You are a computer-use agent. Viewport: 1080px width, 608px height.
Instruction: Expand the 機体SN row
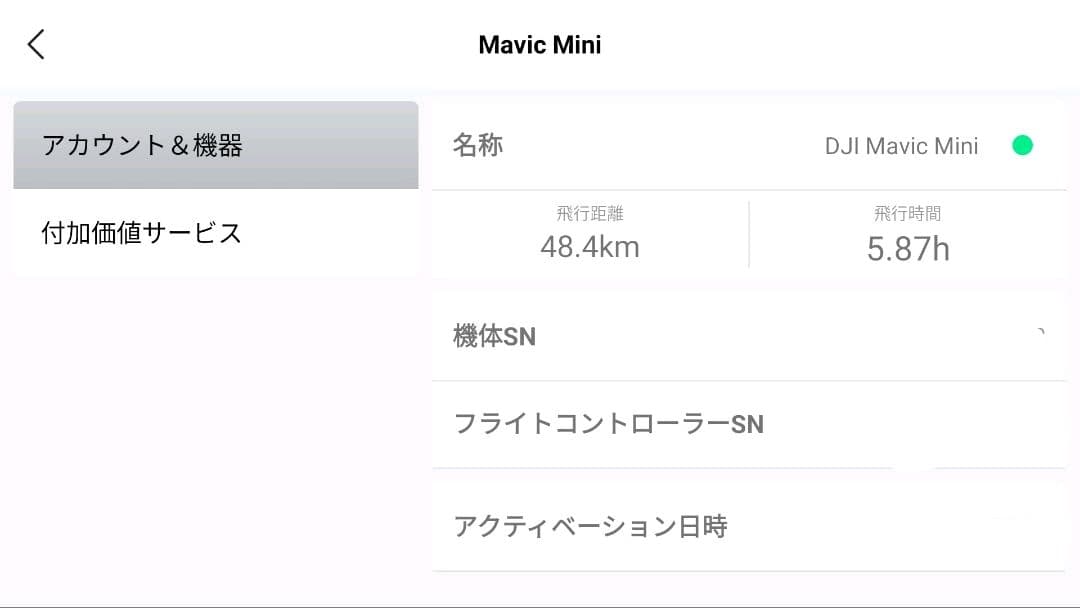[750, 335]
